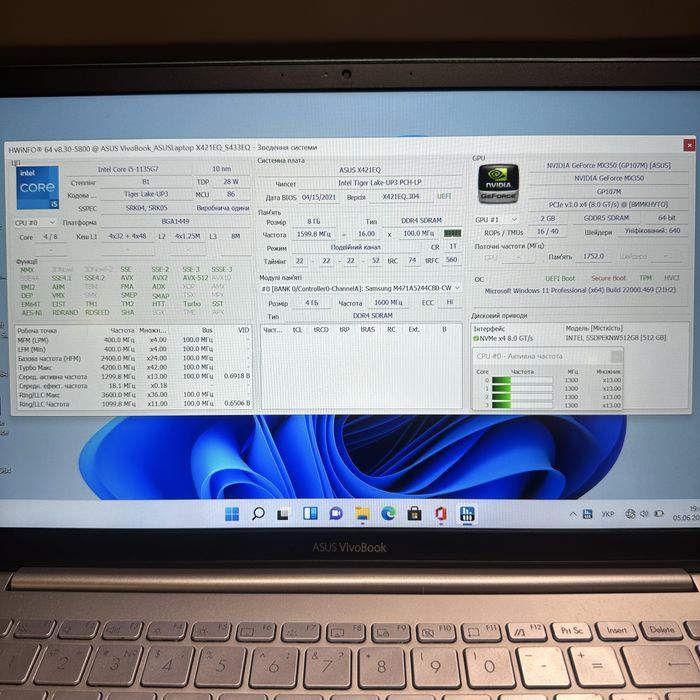The height and width of the screenshot is (700, 700).
Task: Click the HWiNFO system tray icon
Action: coord(588,514)
